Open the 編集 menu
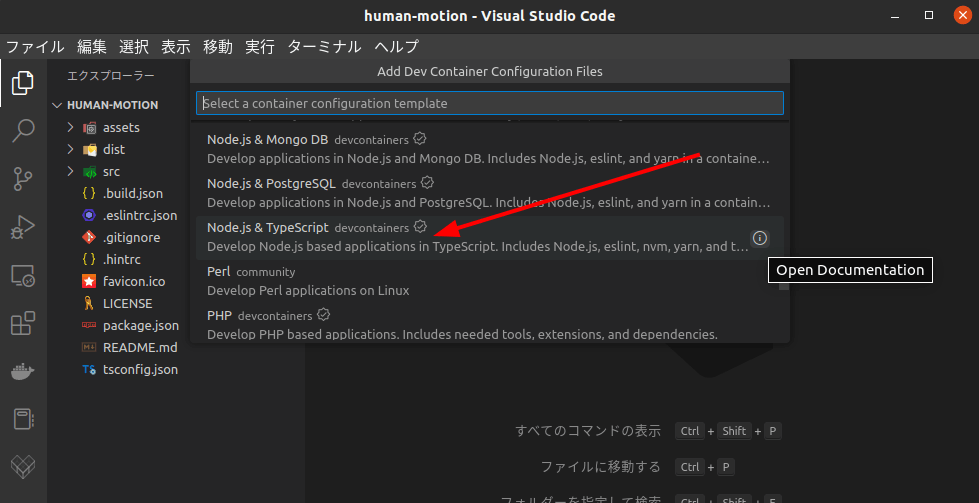 92,47
